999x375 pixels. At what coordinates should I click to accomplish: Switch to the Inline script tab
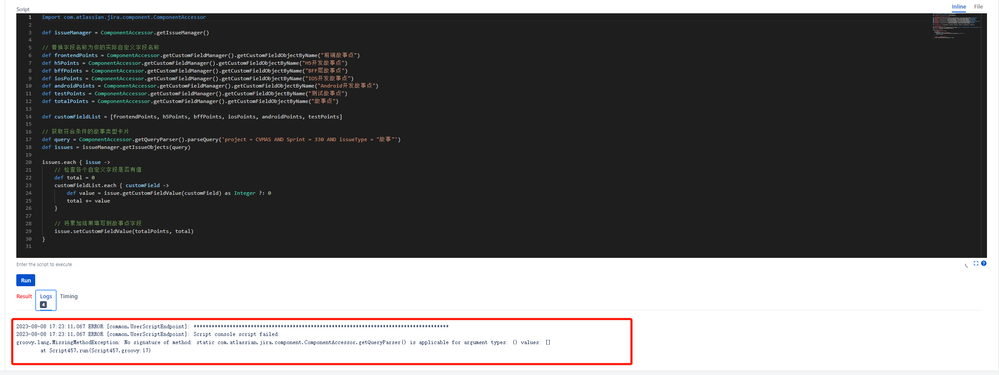[x=959, y=6]
